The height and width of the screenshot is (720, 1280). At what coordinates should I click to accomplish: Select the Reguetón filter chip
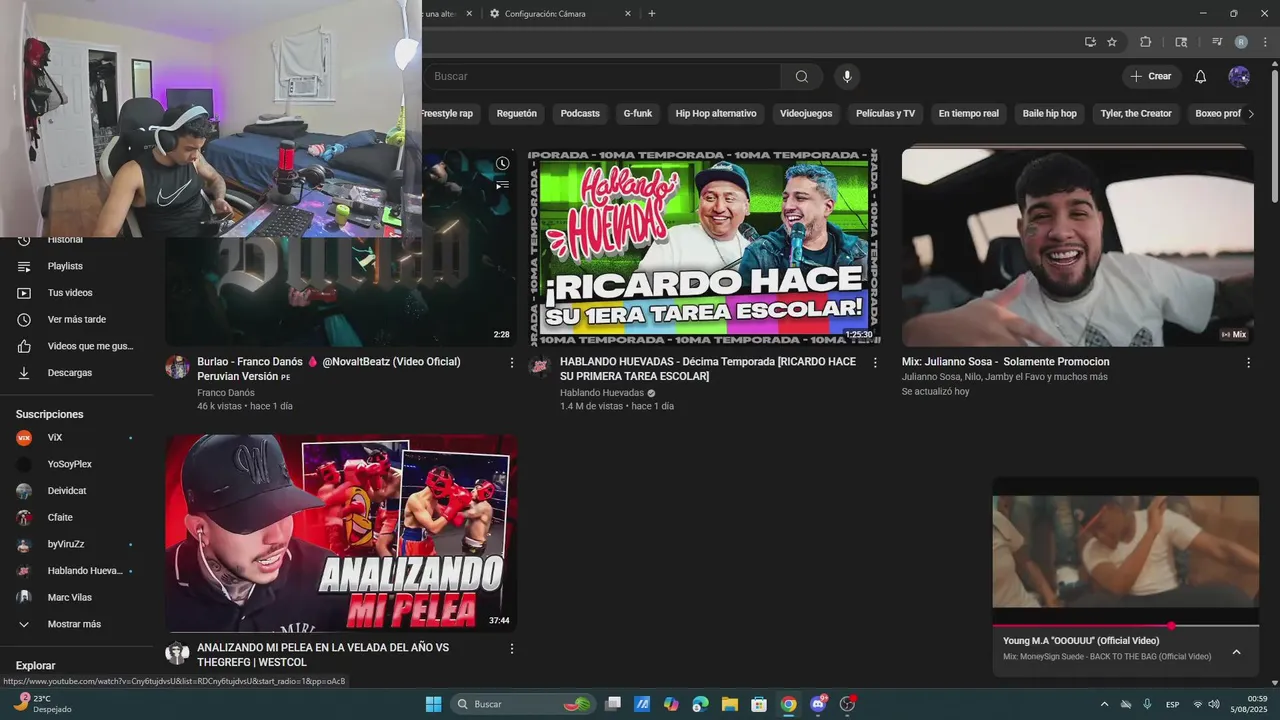pos(517,114)
